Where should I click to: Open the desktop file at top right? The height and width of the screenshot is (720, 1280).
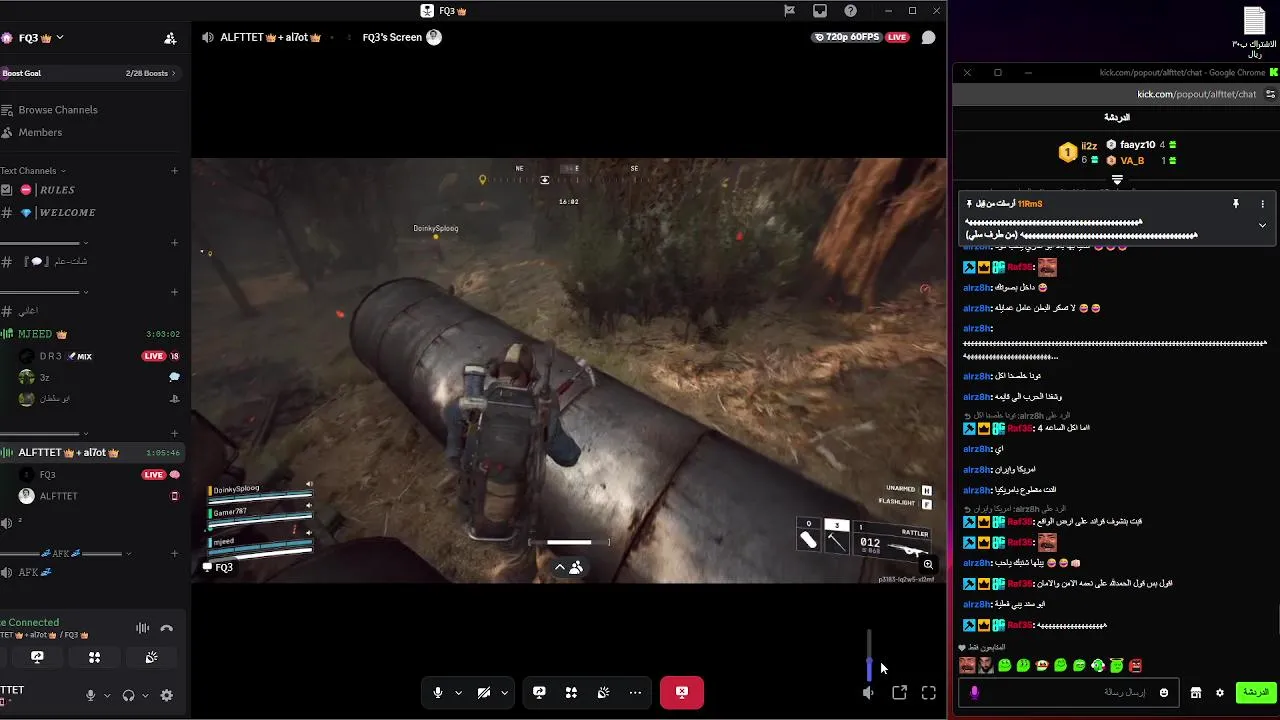[1254, 30]
